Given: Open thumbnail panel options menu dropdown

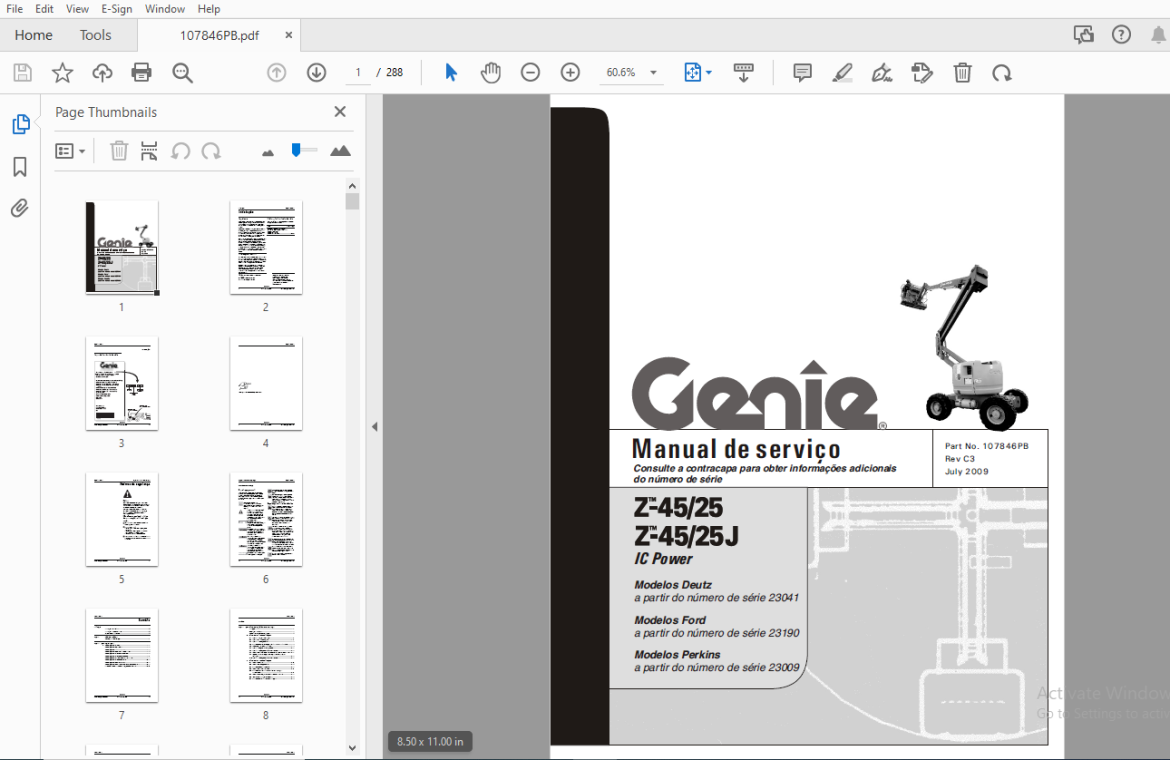Looking at the screenshot, I should click(70, 151).
